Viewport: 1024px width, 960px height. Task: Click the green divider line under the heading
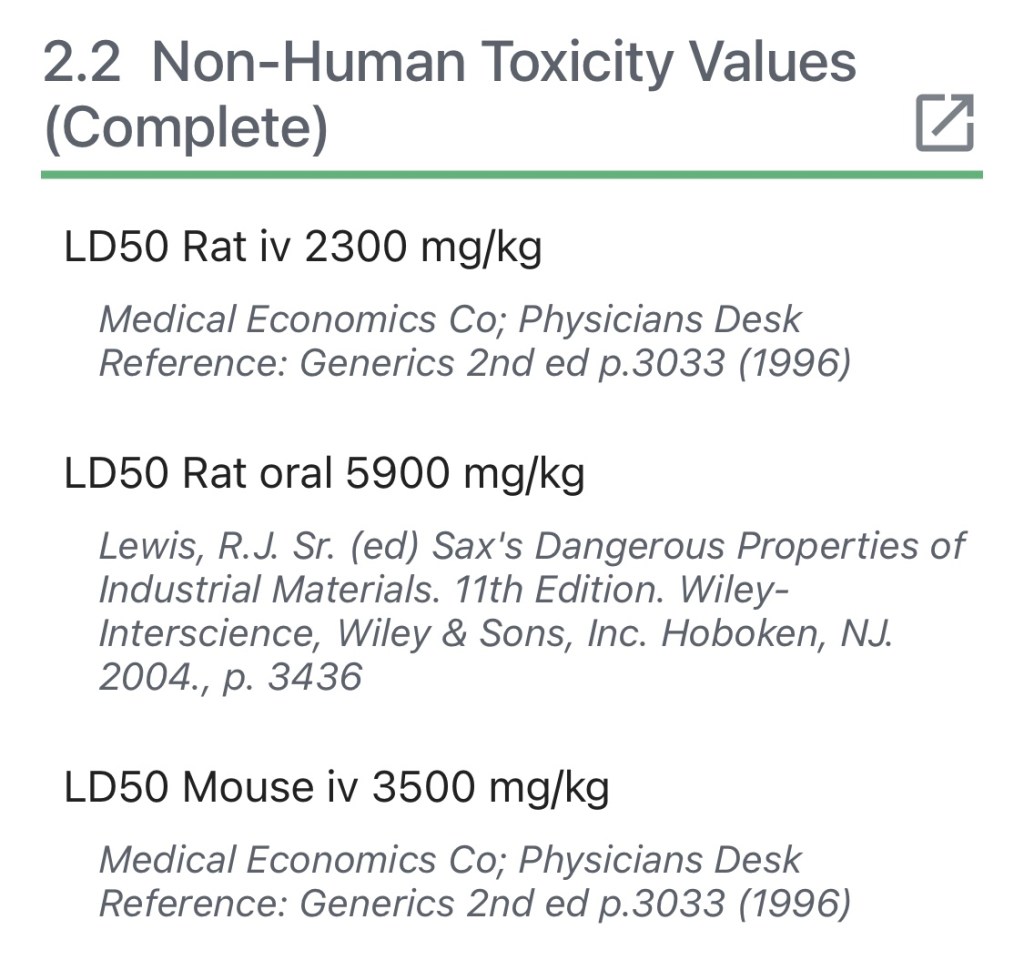[x=511, y=175]
